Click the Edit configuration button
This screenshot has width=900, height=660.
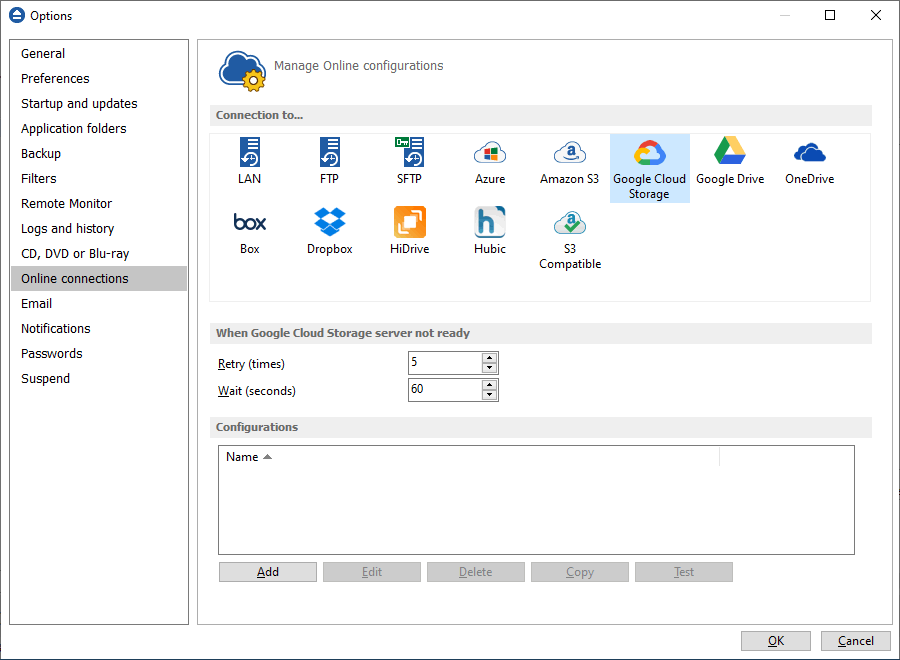click(371, 572)
